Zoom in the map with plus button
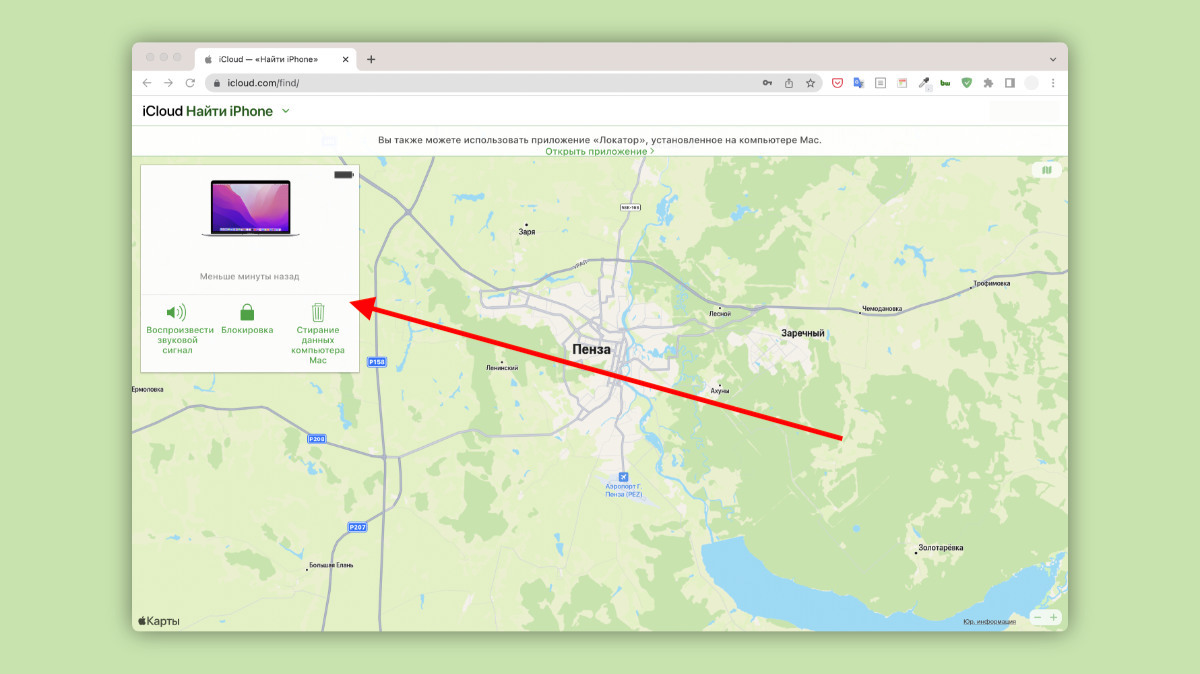Viewport: 1200px width, 674px height. pos(1053,618)
